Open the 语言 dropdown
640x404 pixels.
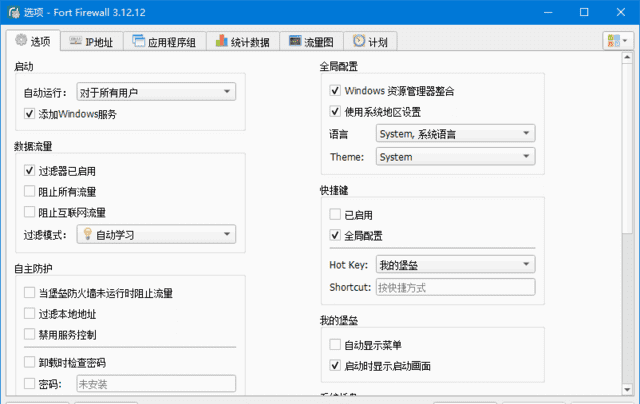pos(456,133)
